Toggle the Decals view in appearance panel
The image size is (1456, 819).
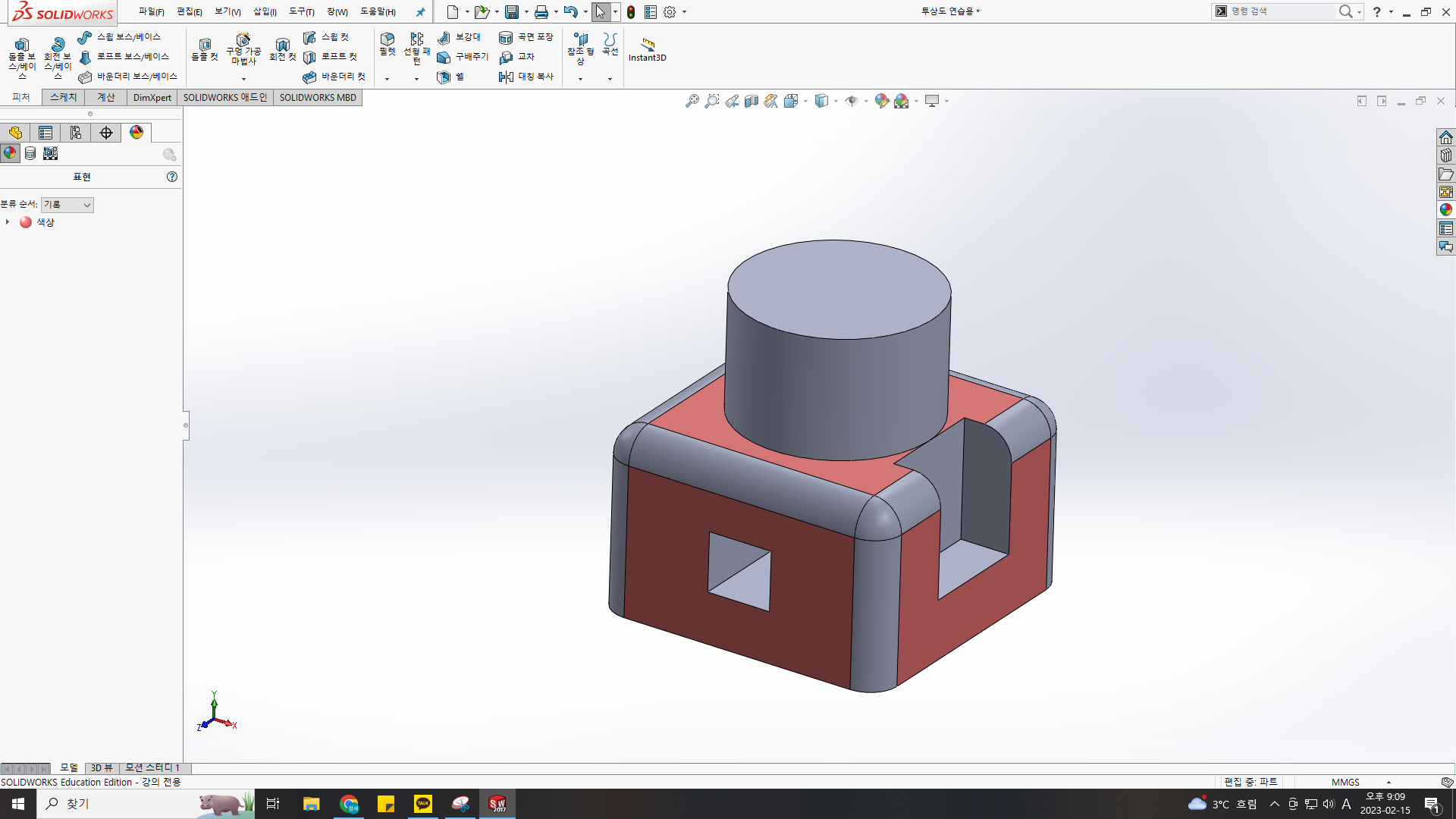point(30,153)
